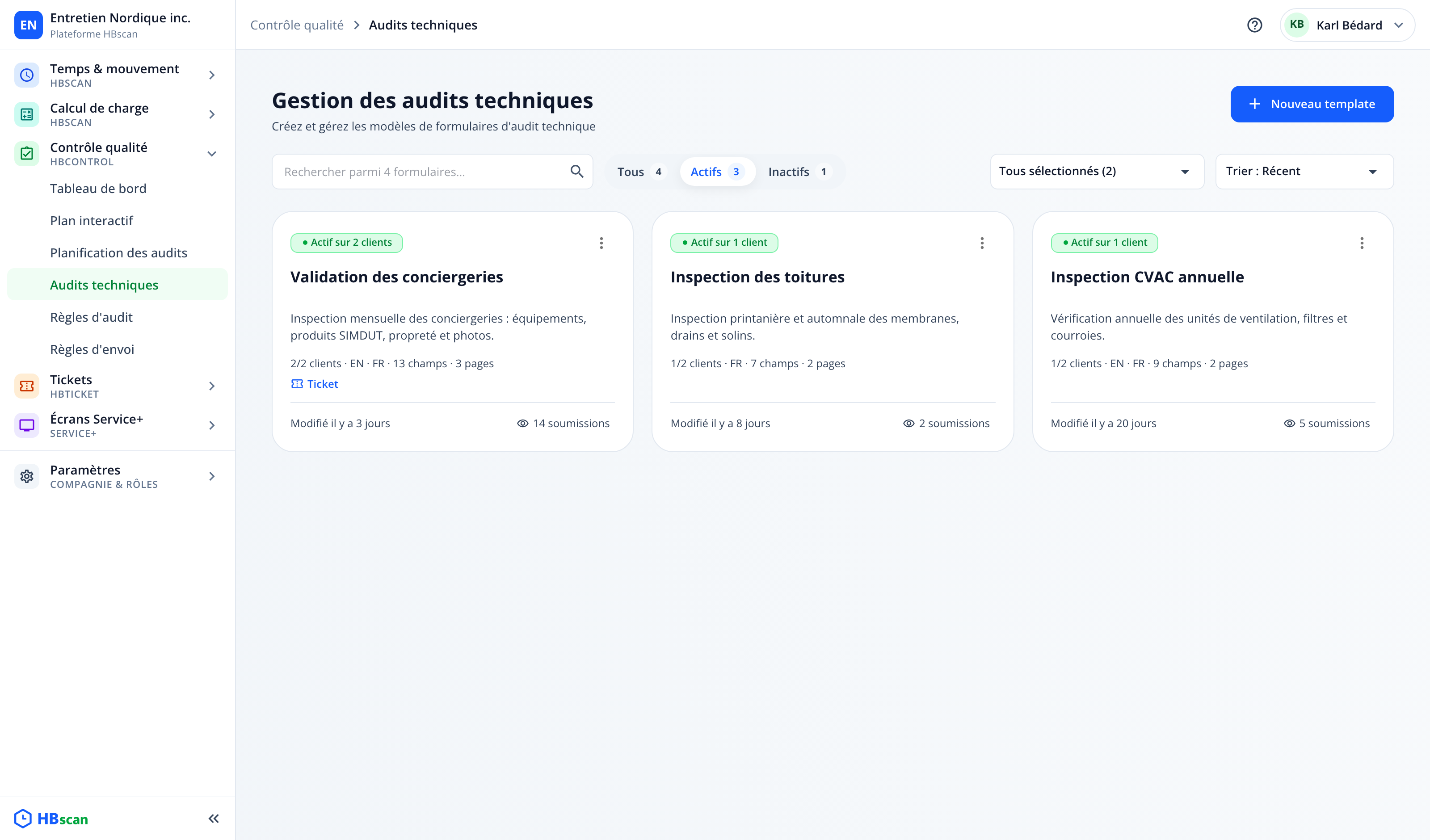Click the Actif sur 2 clients badge

347,243
